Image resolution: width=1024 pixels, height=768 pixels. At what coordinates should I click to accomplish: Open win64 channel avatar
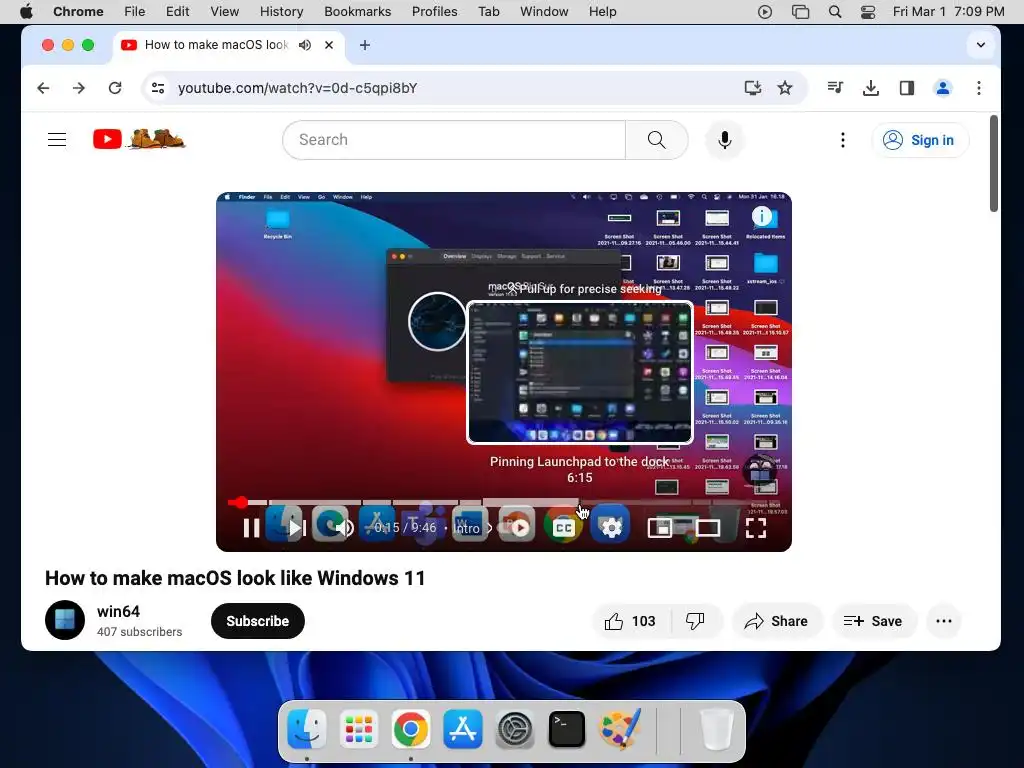65,620
